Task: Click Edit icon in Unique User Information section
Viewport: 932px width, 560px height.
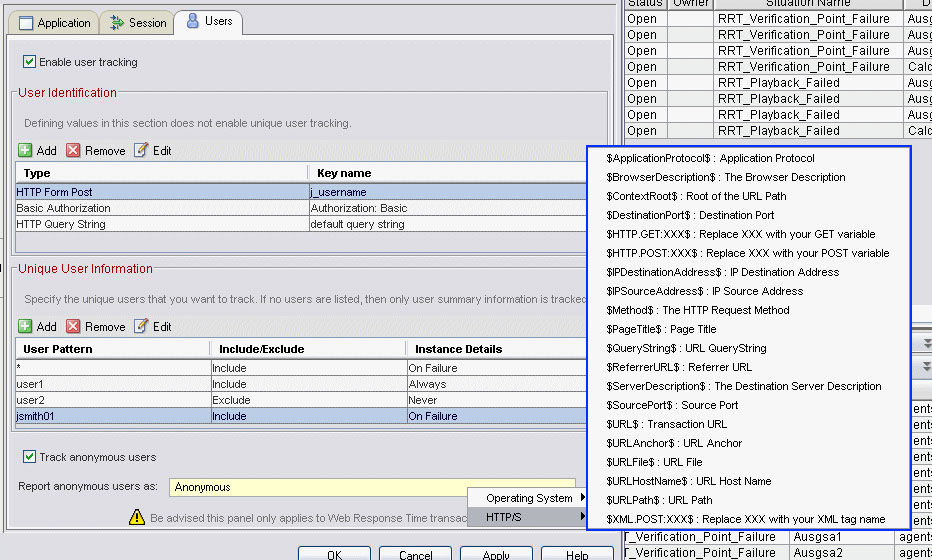Action: [x=141, y=326]
